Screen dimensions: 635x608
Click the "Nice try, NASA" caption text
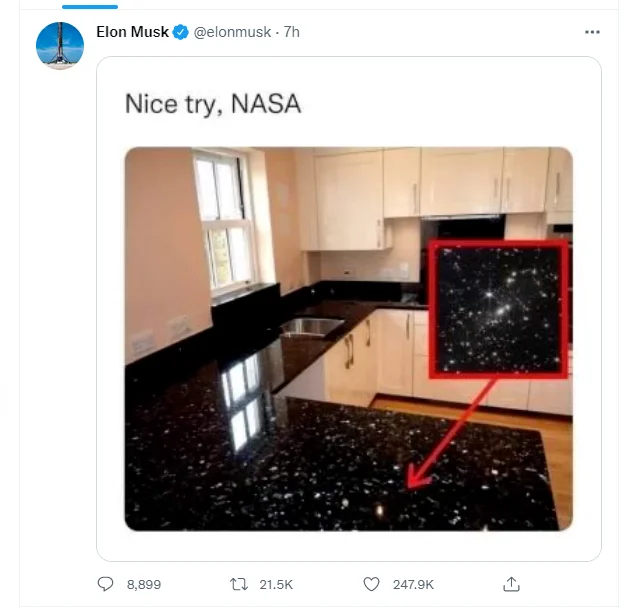pos(212,104)
